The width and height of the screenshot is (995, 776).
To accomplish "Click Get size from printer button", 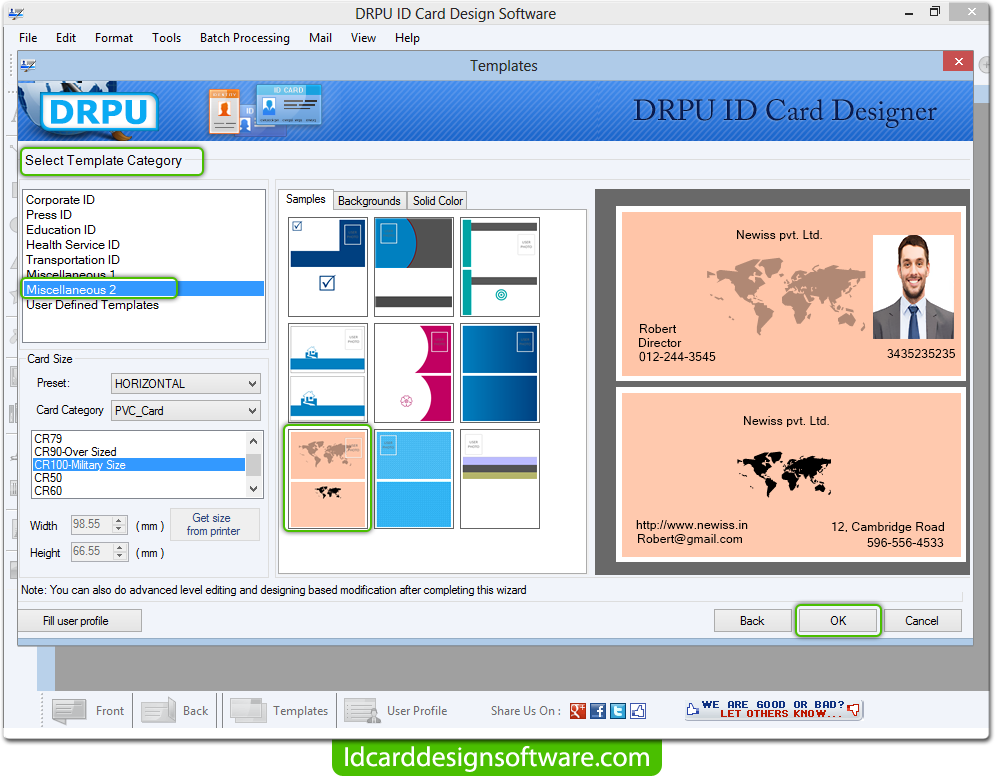I will [x=213, y=525].
